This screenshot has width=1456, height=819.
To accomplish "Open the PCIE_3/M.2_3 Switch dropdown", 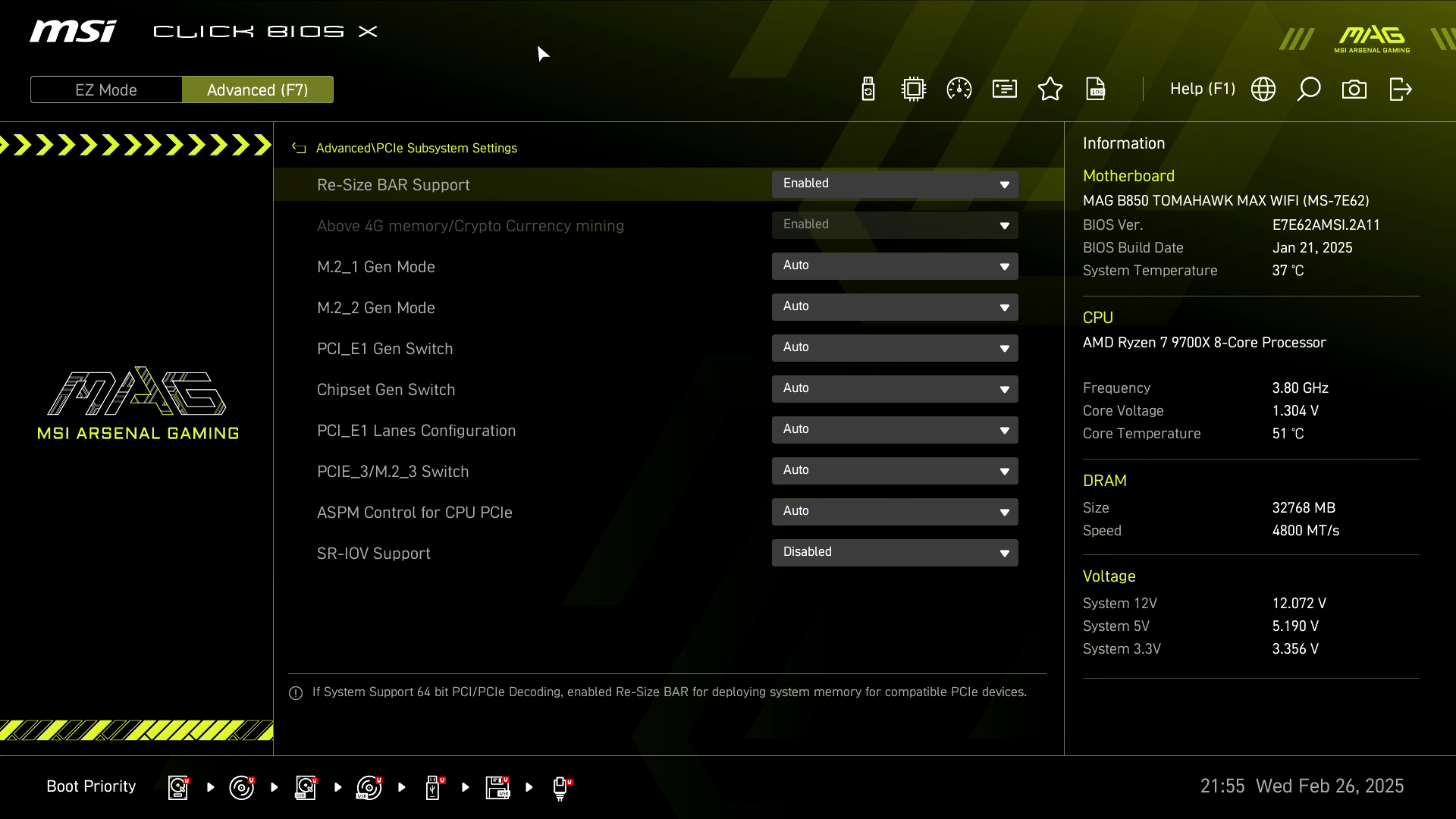I will pyautogui.click(x=895, y=471).
